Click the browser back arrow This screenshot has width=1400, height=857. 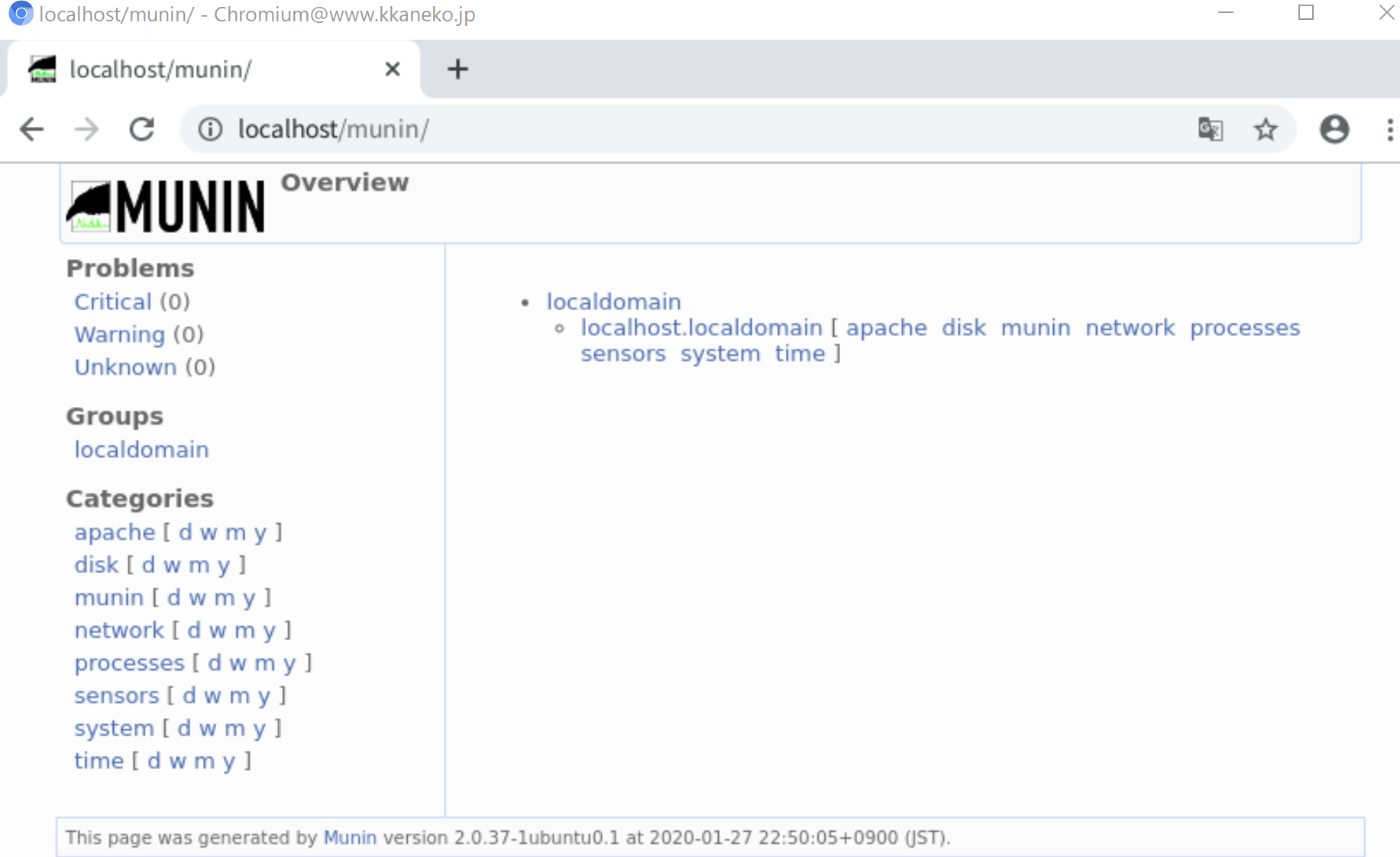pos(32,129)
